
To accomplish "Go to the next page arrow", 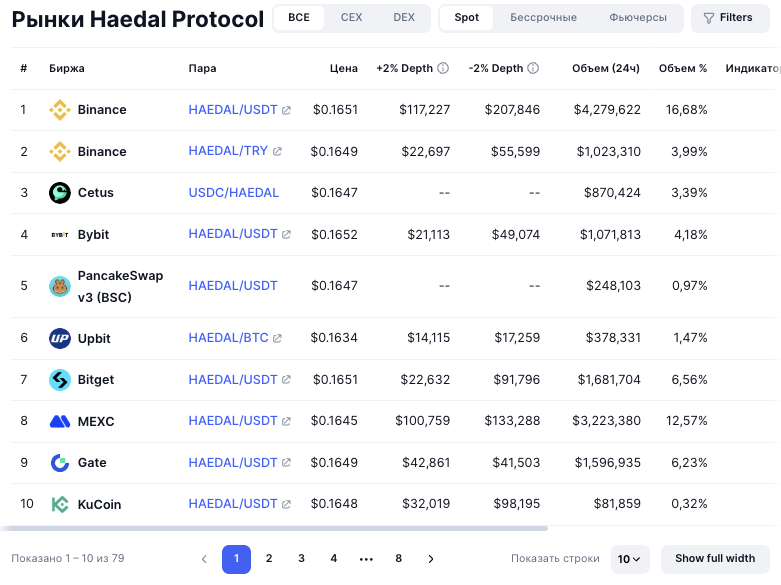I will coord(431,559).
